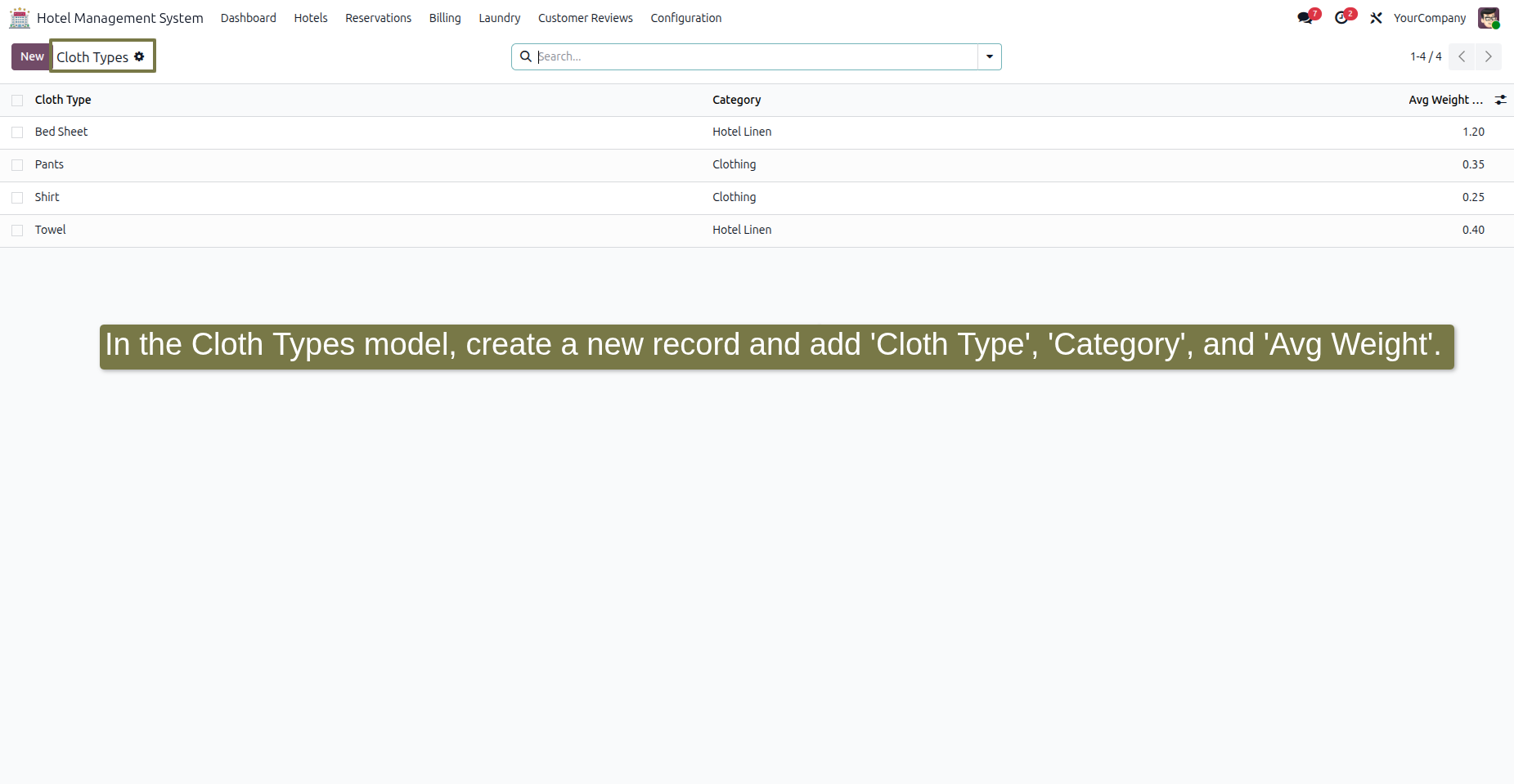Screen dimensions: 1514x784
Task: Click the 0.35 weight value
Action: pyautogui.click(x=1473, y=164)
